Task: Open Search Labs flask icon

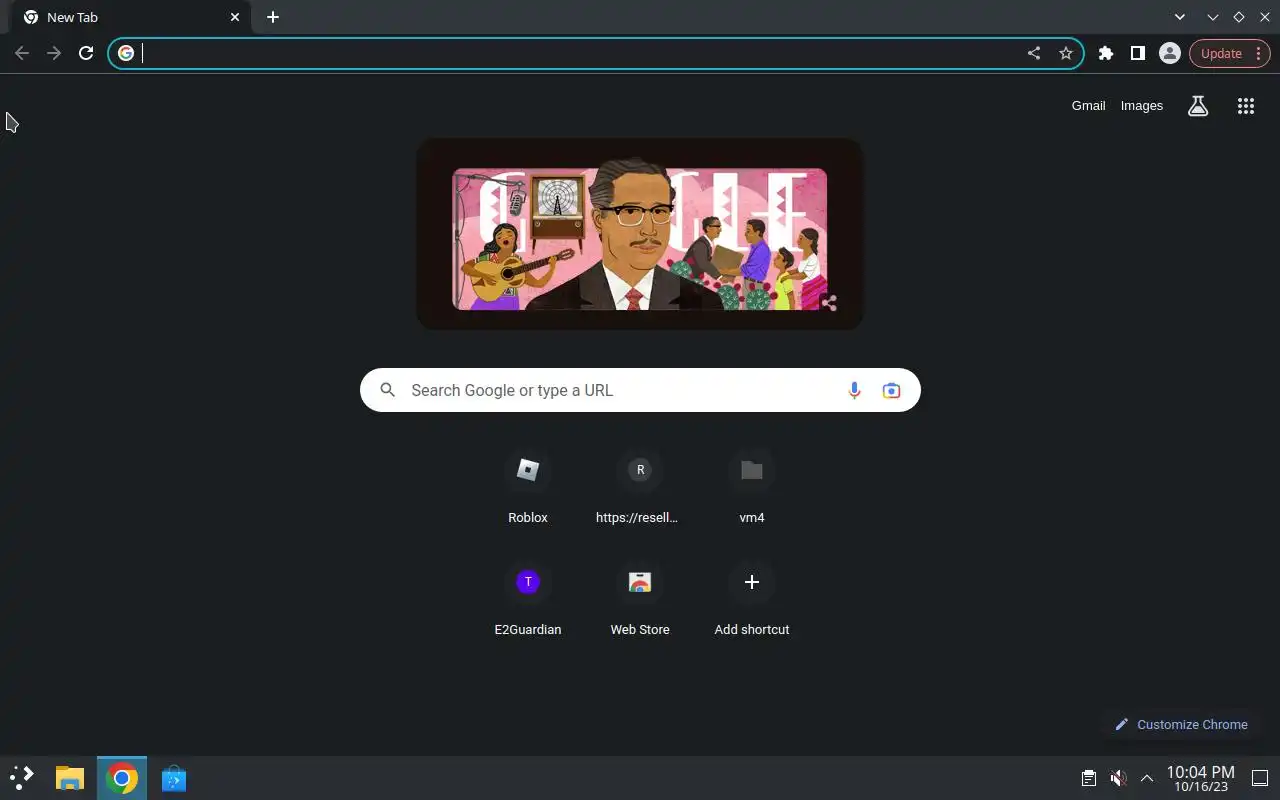Action: (1198, 106)
